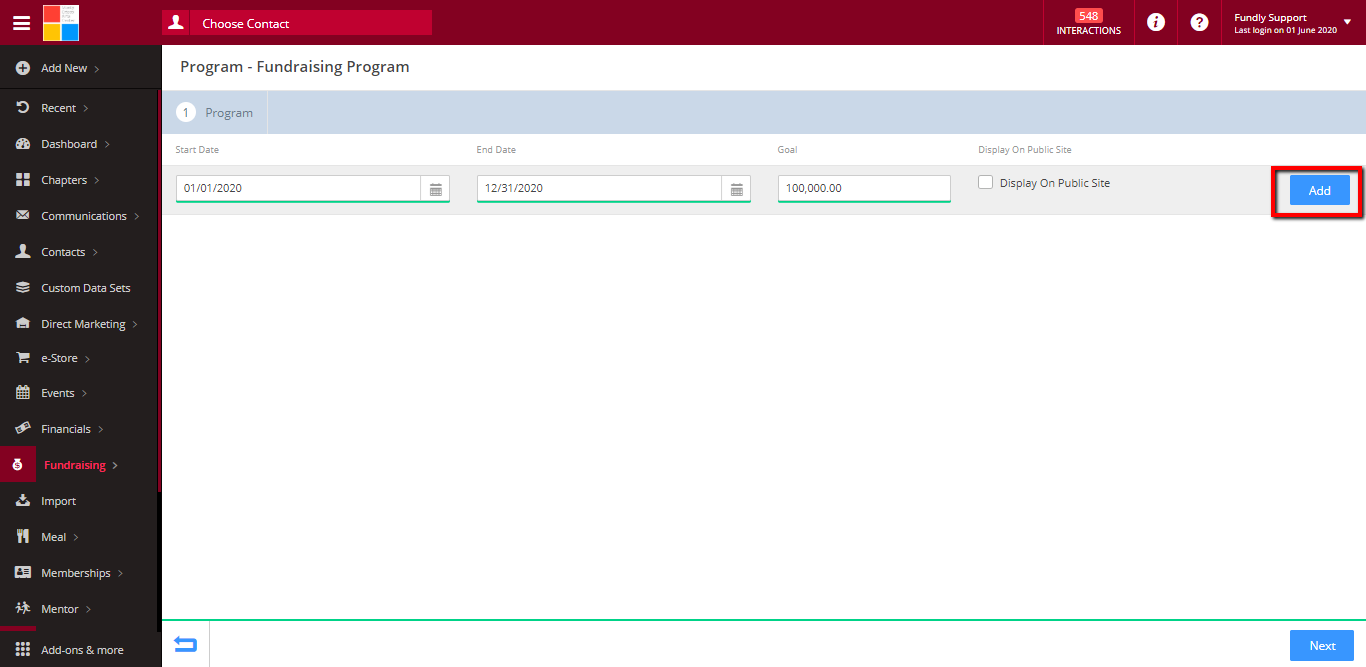
Task: Click the Program - Fundraising Program heading
Action: pyautogui.click(x=295, y=67)
